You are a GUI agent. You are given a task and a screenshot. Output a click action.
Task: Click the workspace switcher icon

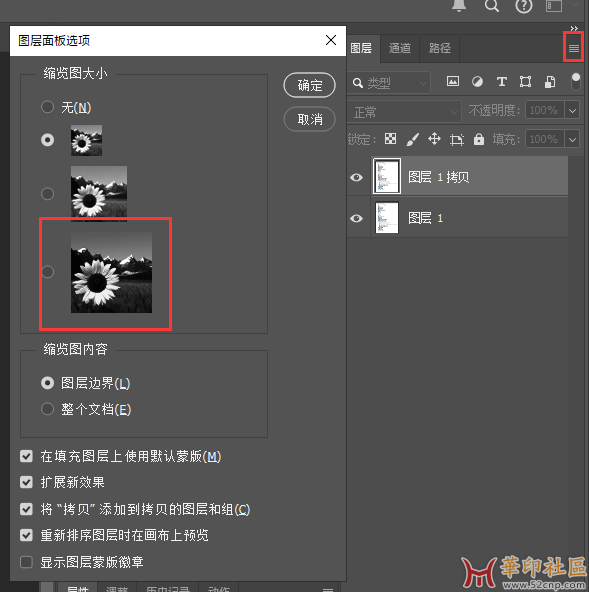(x=554, y=6)
